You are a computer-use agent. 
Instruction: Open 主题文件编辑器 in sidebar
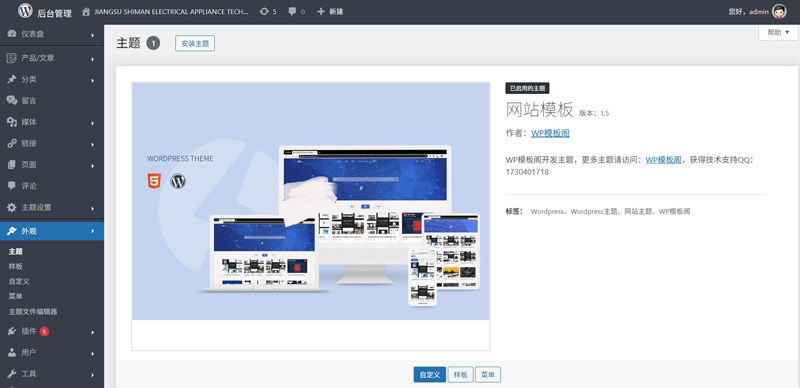click(33, 311)
